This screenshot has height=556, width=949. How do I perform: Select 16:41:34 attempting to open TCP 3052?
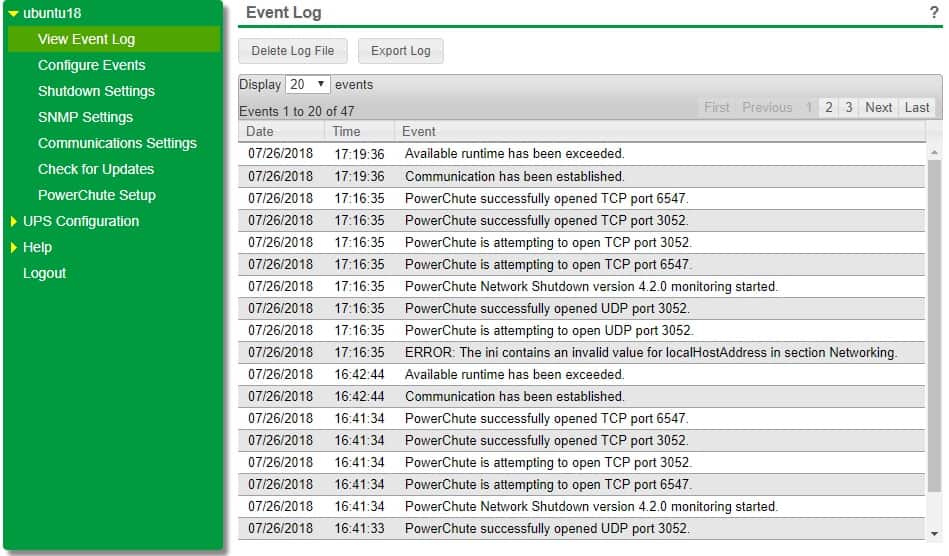click(x=582, y=462)
